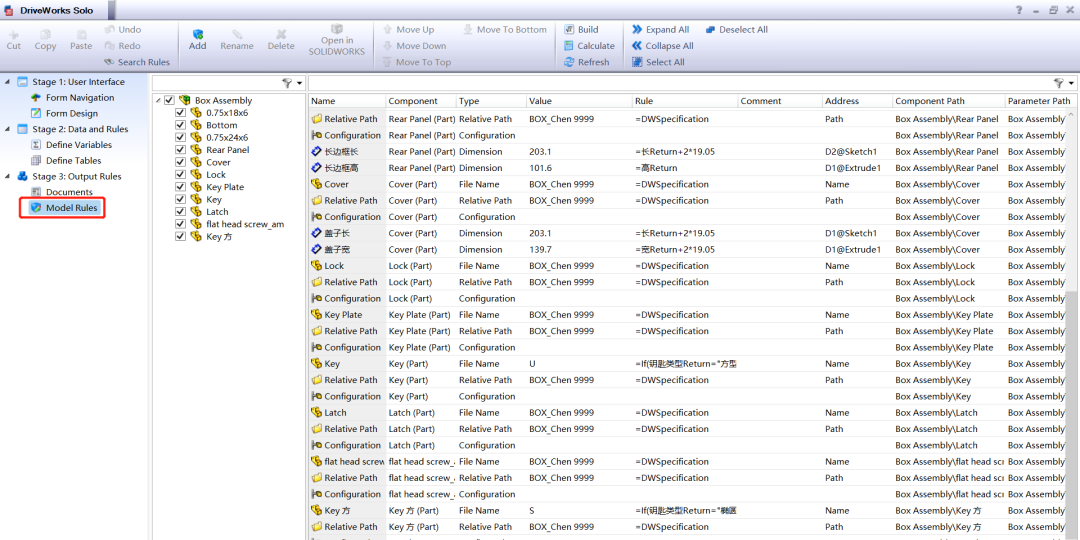
Task: Click the Cut toolbar icon
Action: click(13, 34)
